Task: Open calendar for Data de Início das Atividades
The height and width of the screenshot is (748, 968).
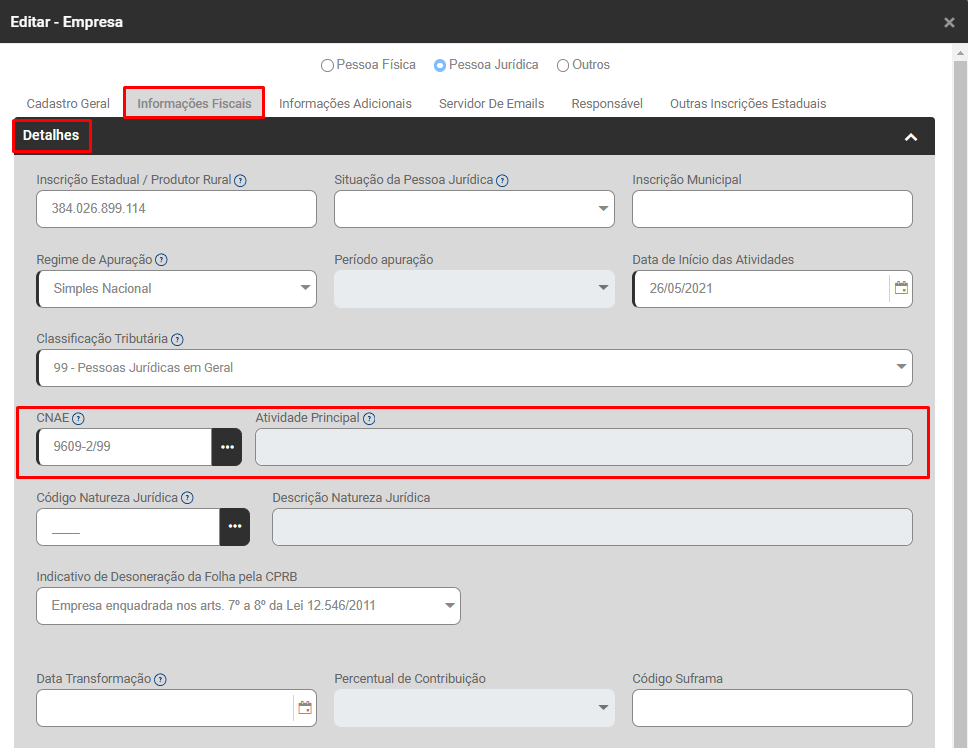Action: (901, 288)
